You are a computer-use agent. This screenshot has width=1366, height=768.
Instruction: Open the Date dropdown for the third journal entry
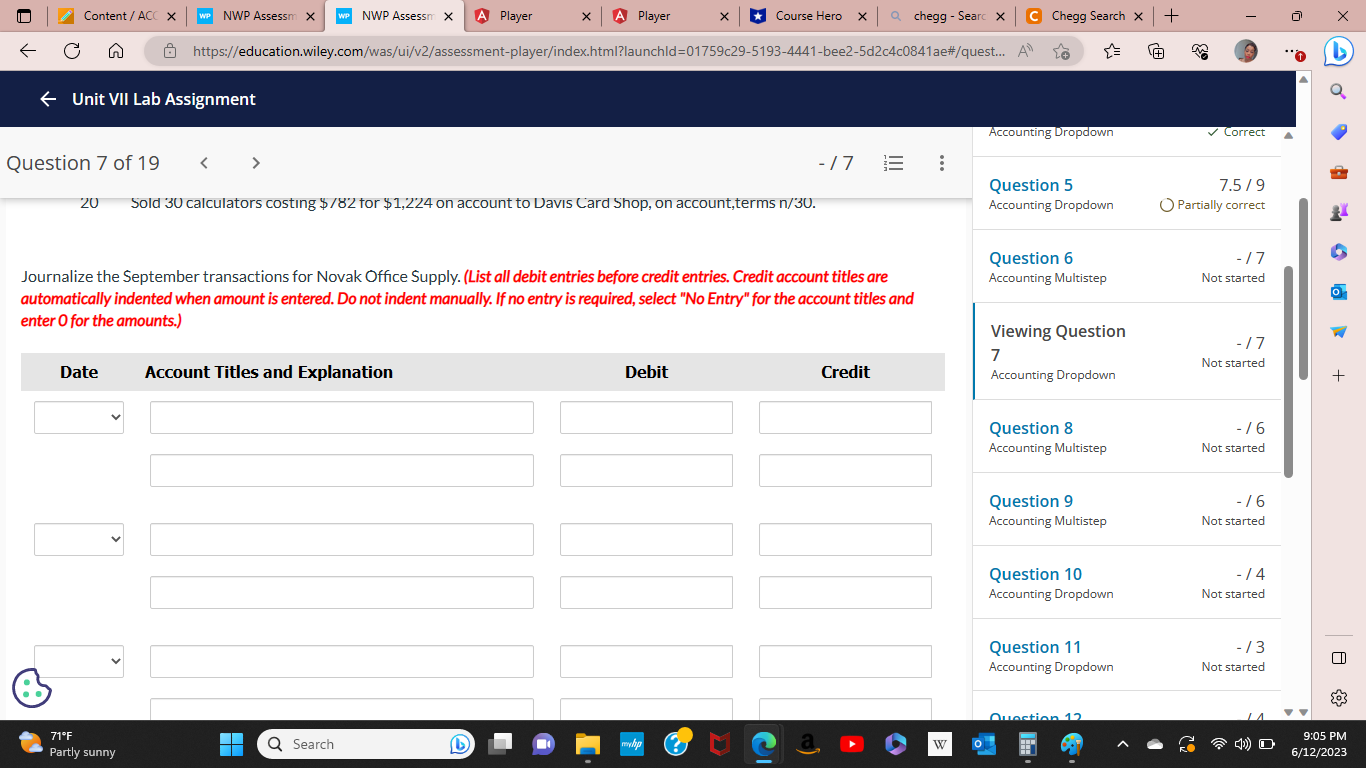pyautogui.click(x=79, y=661)
